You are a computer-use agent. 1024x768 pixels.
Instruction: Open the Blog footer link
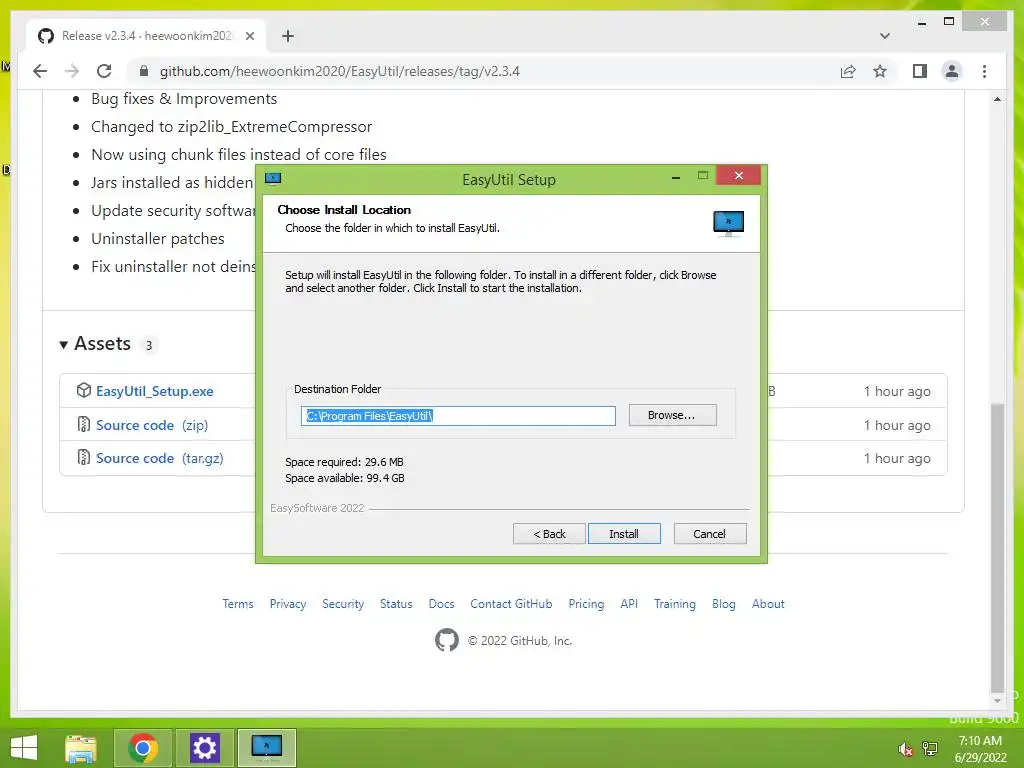tap(724, 604)
